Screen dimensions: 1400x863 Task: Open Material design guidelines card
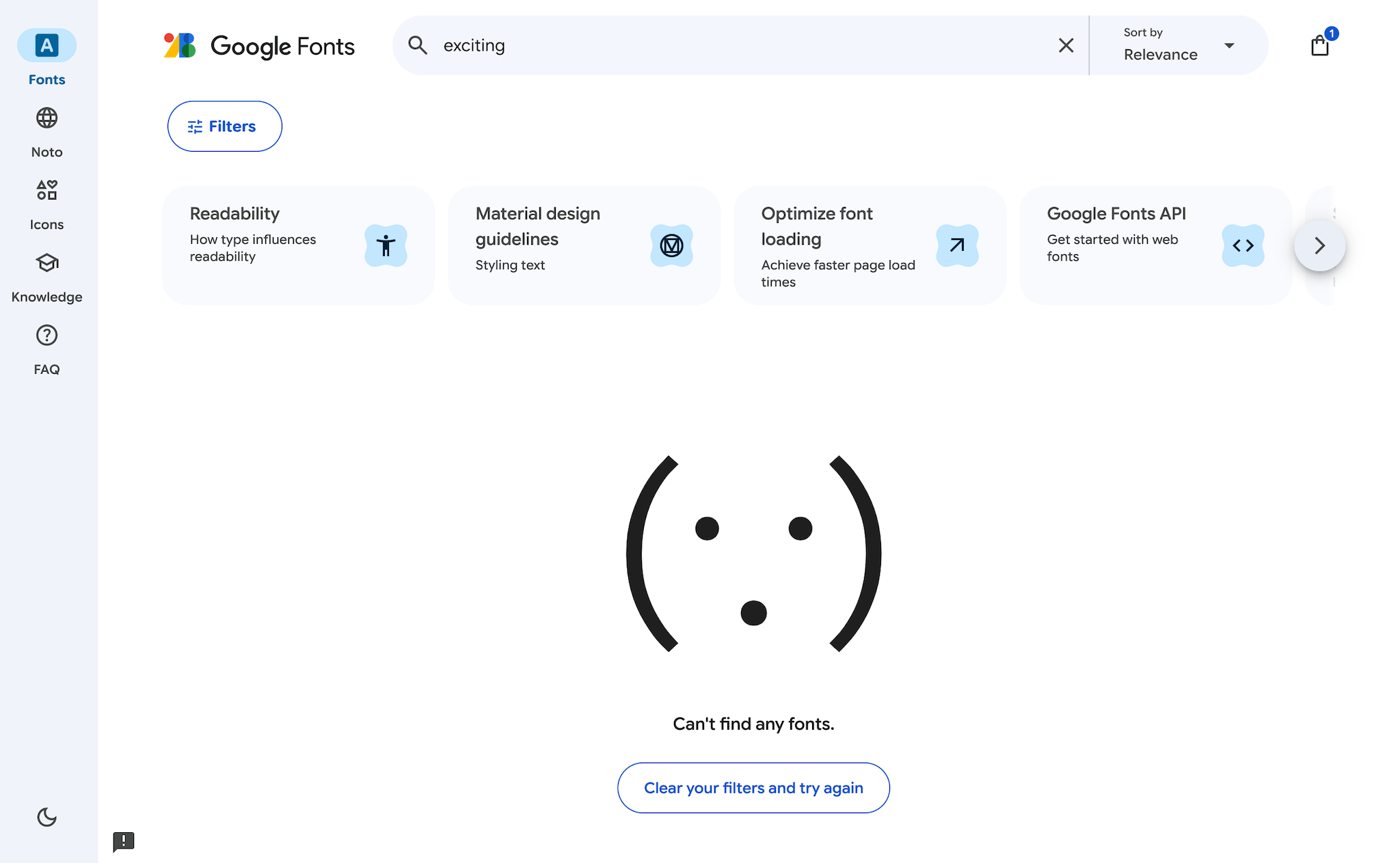point(584,245)
